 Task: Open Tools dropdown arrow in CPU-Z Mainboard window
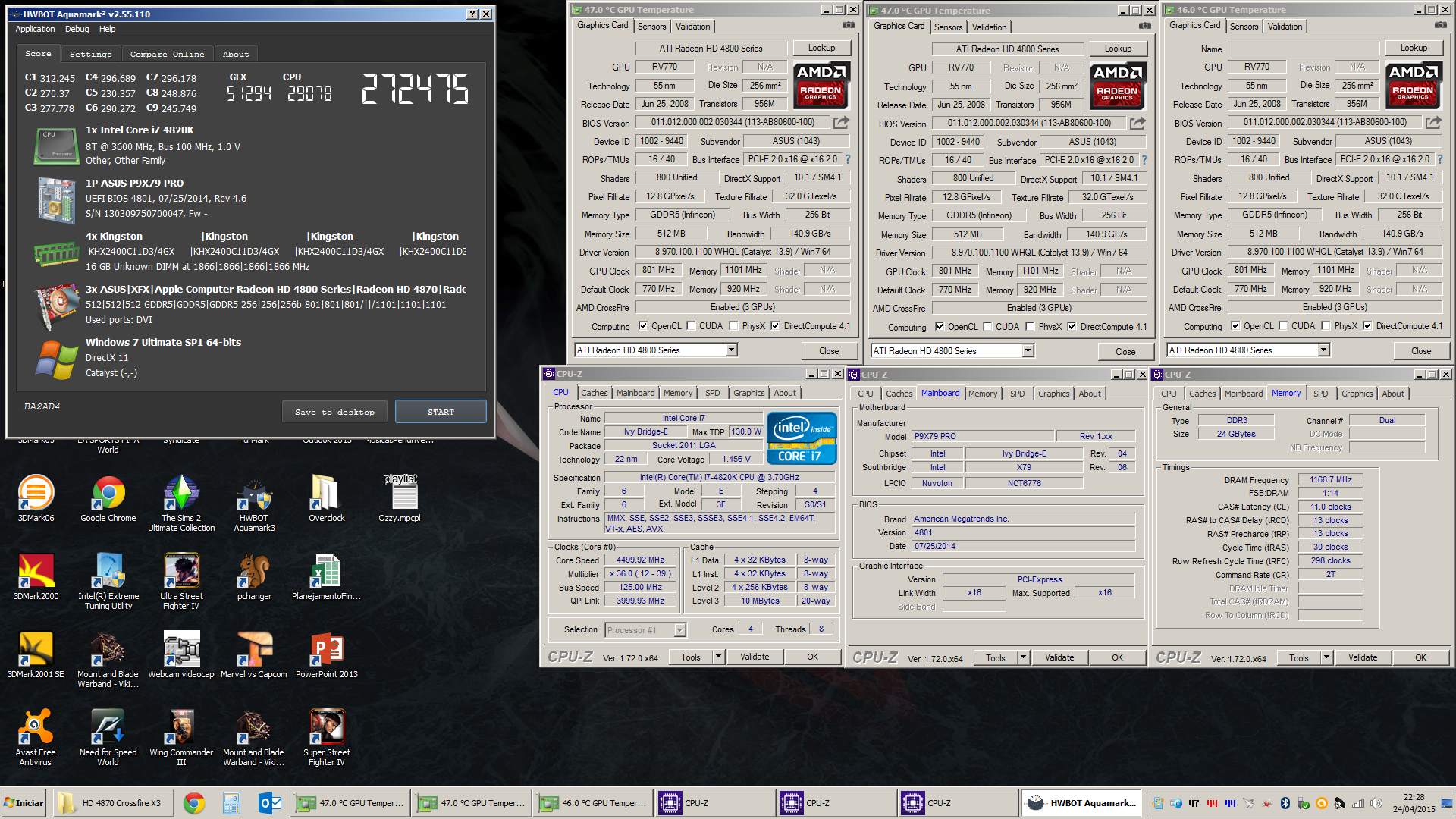1023,657
